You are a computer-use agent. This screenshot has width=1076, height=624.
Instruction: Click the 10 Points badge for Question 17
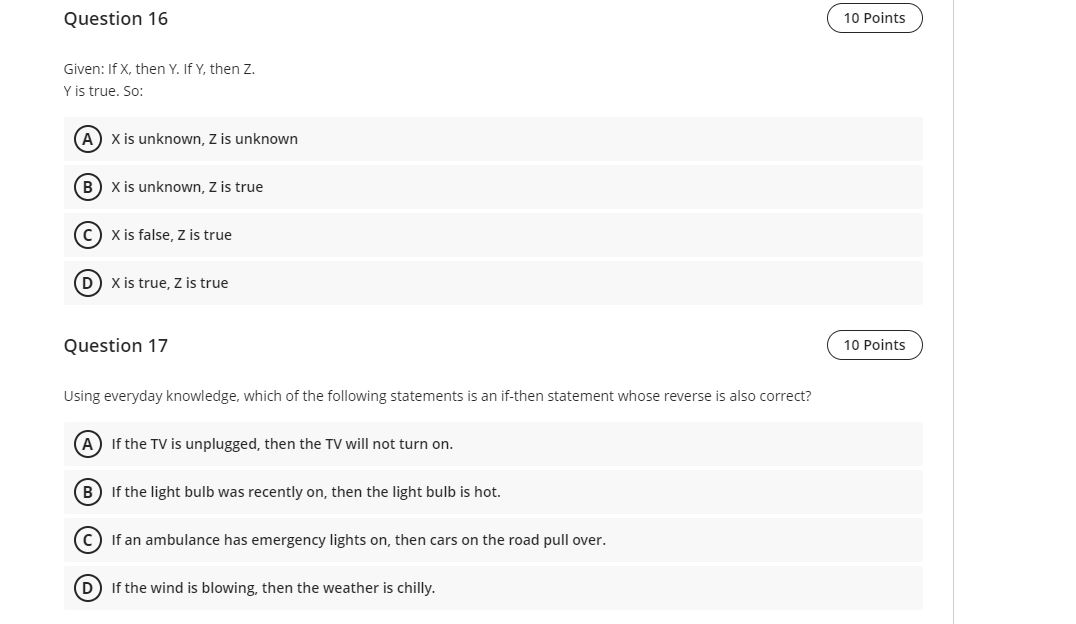pos(875,345)
